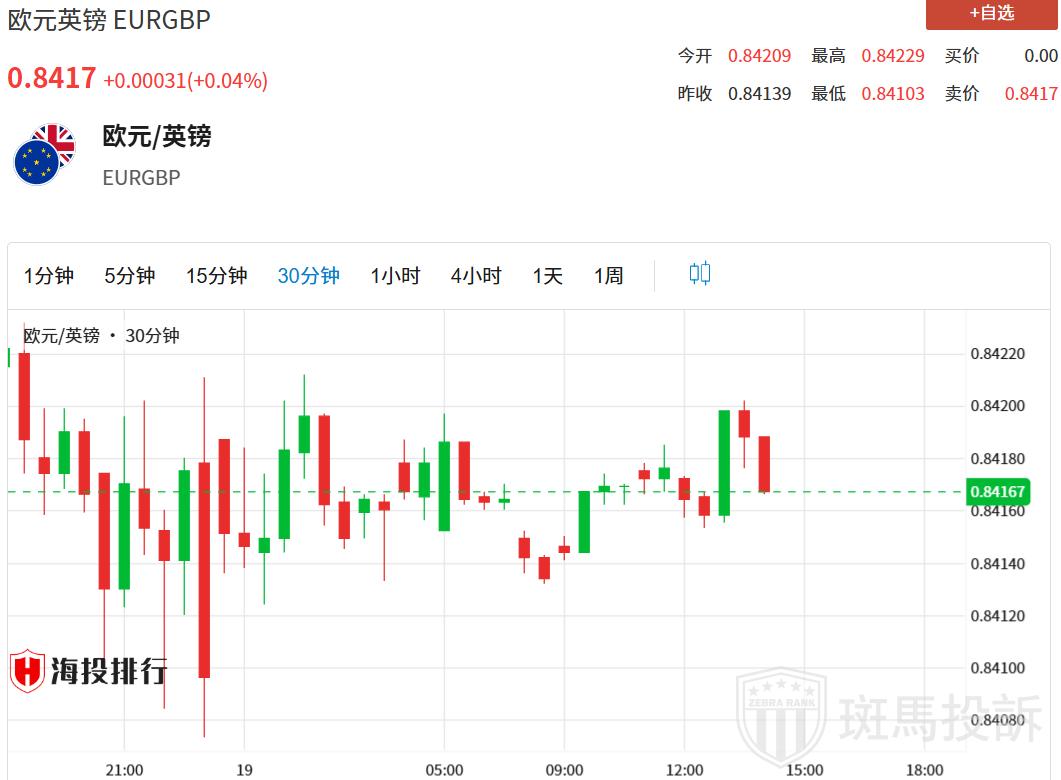Switch chart to 1小时 timeframe
The image size is (1061, 780).
[x=395, y=276]
